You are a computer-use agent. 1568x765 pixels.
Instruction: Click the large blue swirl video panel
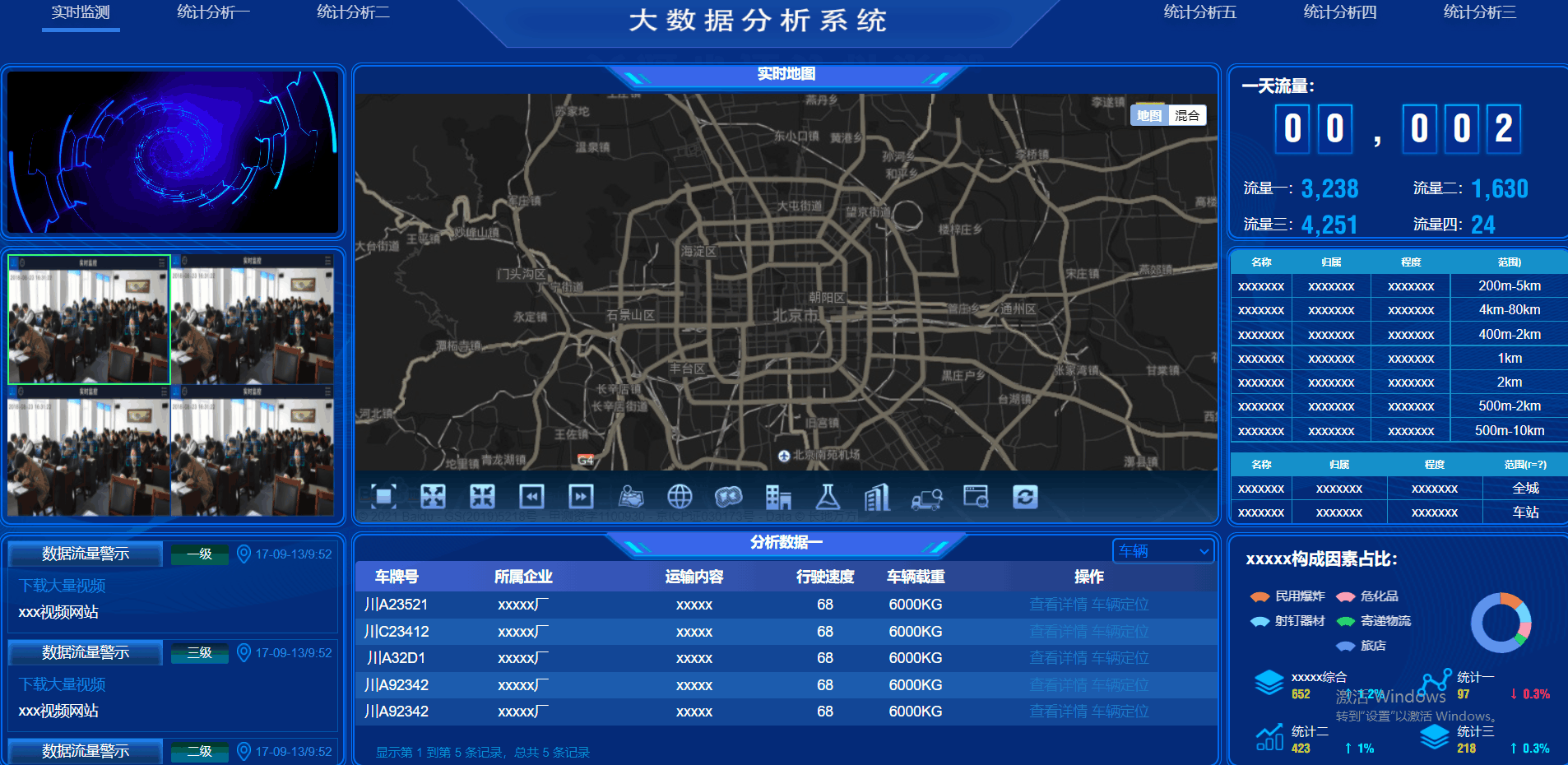click(x=173, y=152)
